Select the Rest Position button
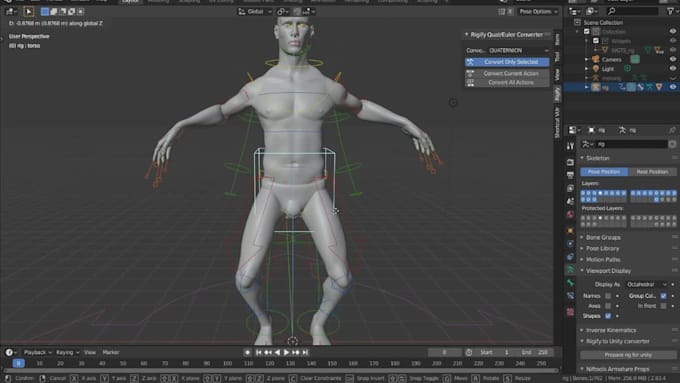 [652, 172]
